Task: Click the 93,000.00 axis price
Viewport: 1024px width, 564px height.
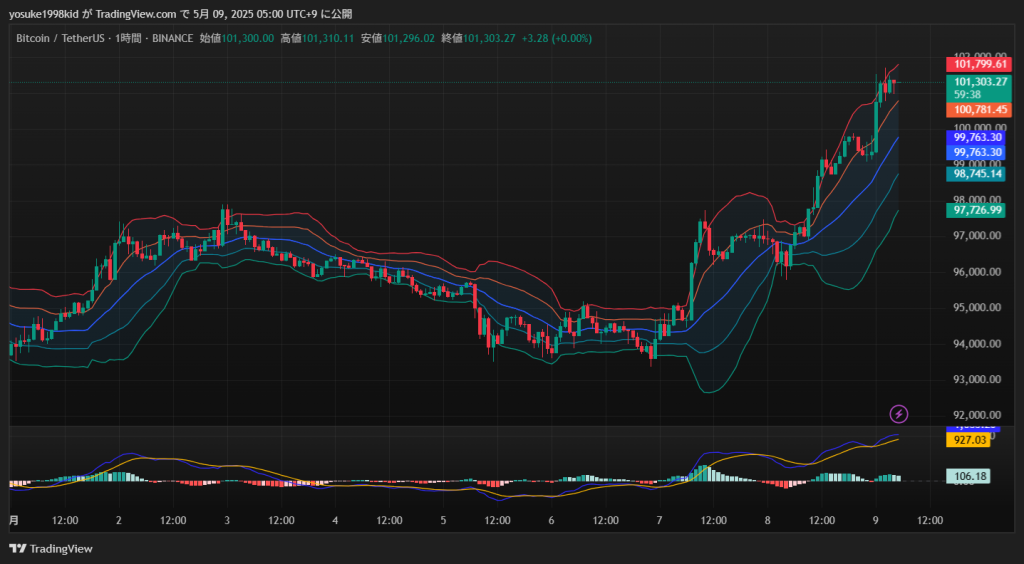Action: (977, 379)
